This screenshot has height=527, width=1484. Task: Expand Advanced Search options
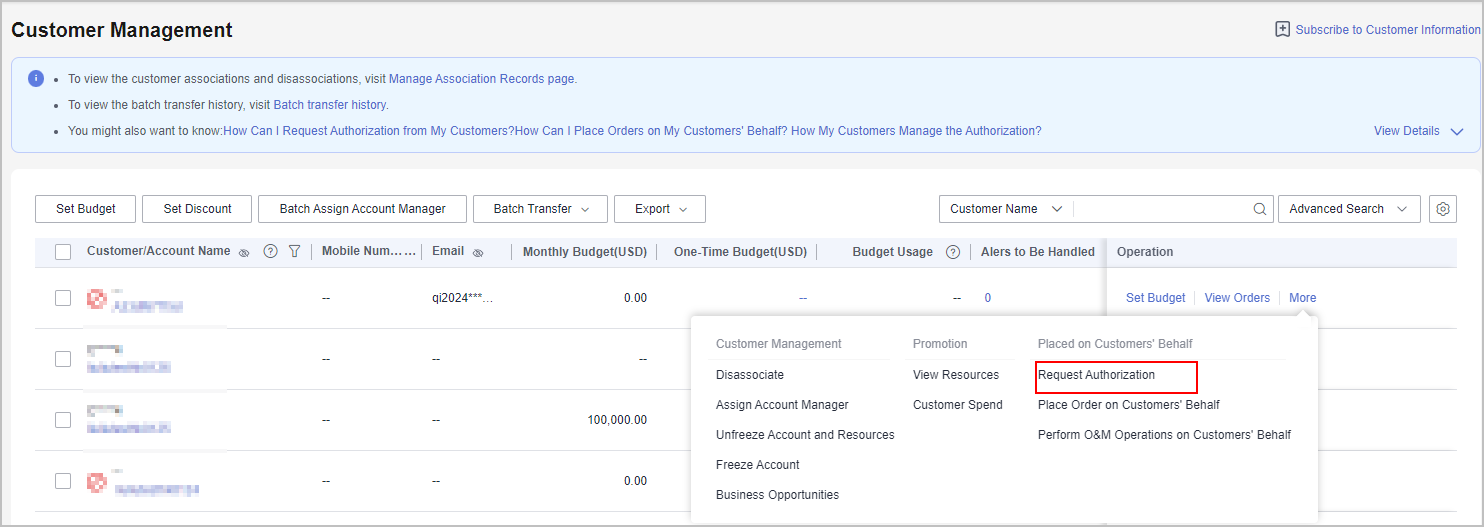pos(1348,209)
